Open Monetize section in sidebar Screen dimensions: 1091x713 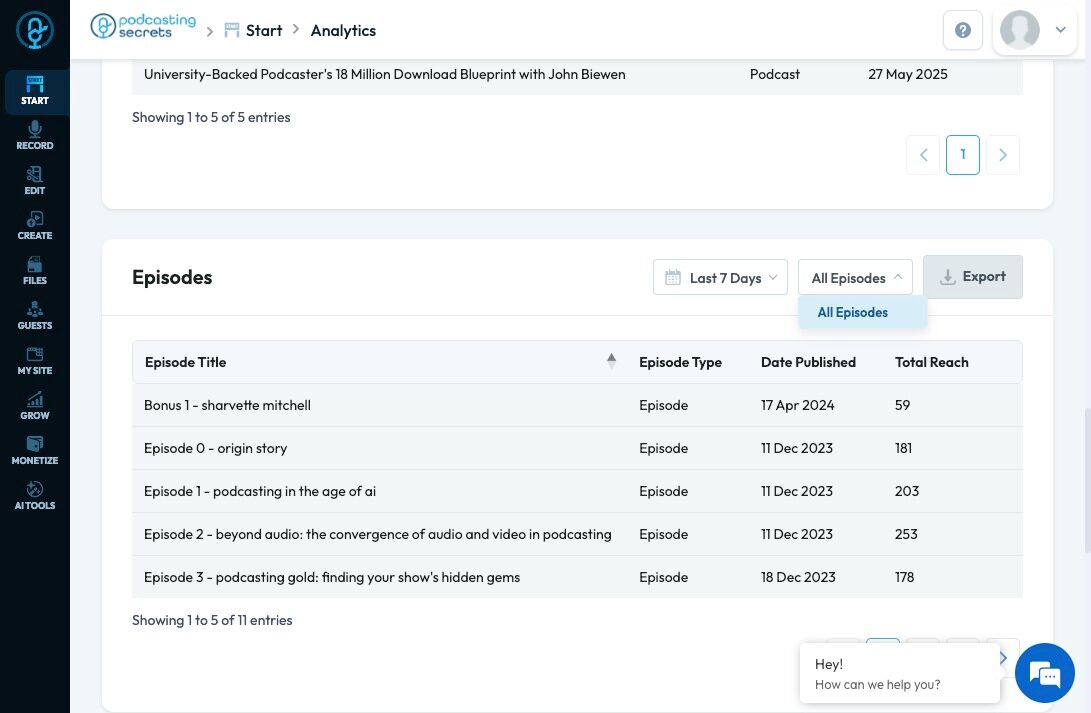tap(34, 450)
